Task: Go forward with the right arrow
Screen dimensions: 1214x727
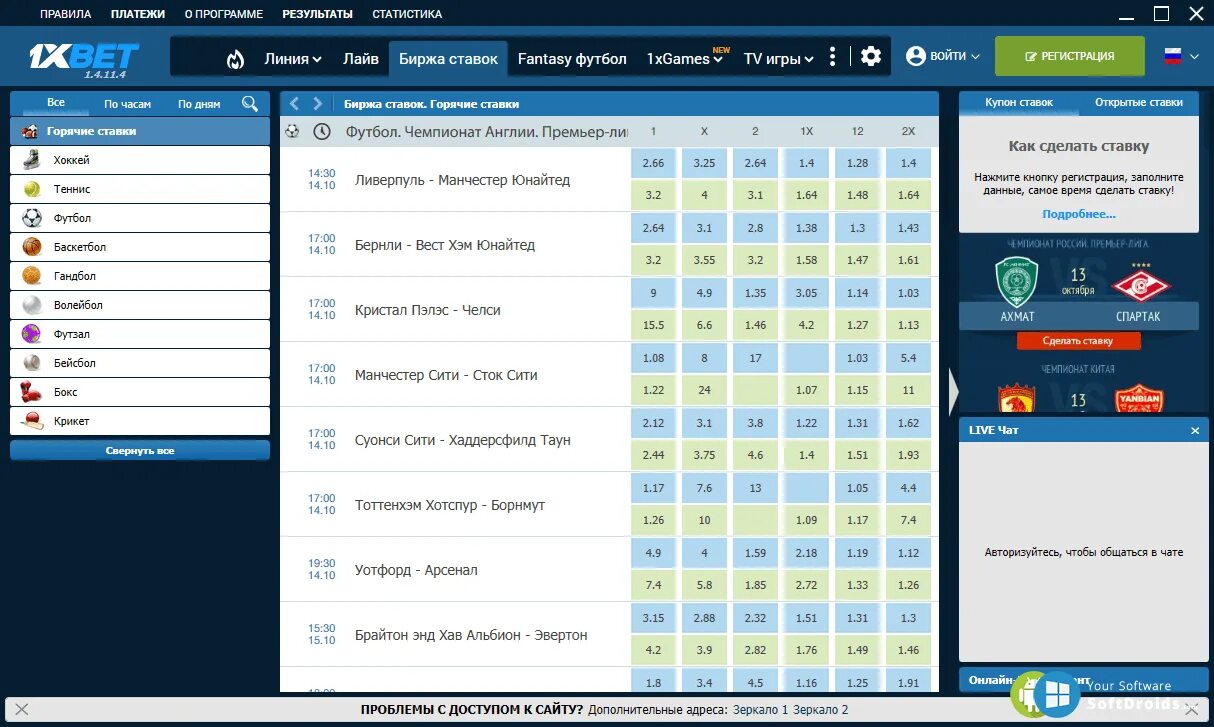Action: 318,103
